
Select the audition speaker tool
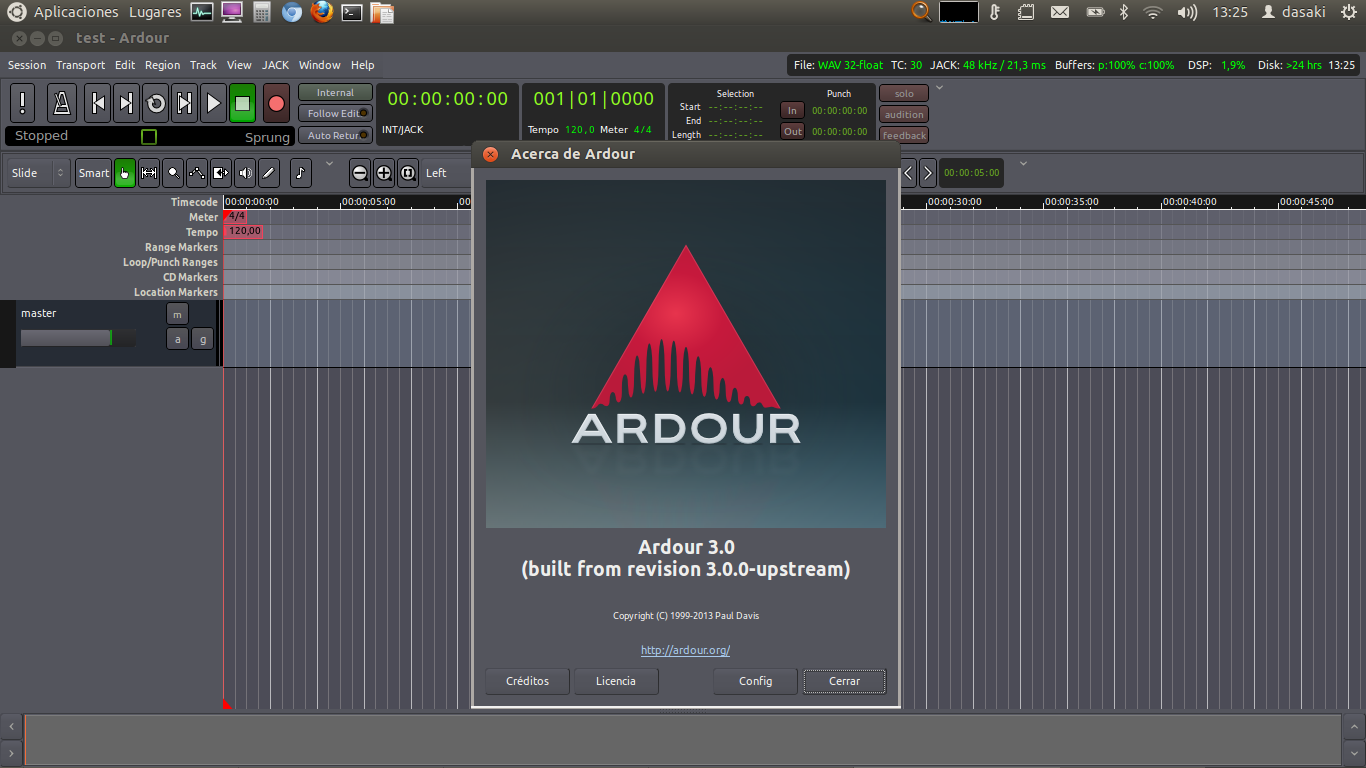(x=245, y=173)
